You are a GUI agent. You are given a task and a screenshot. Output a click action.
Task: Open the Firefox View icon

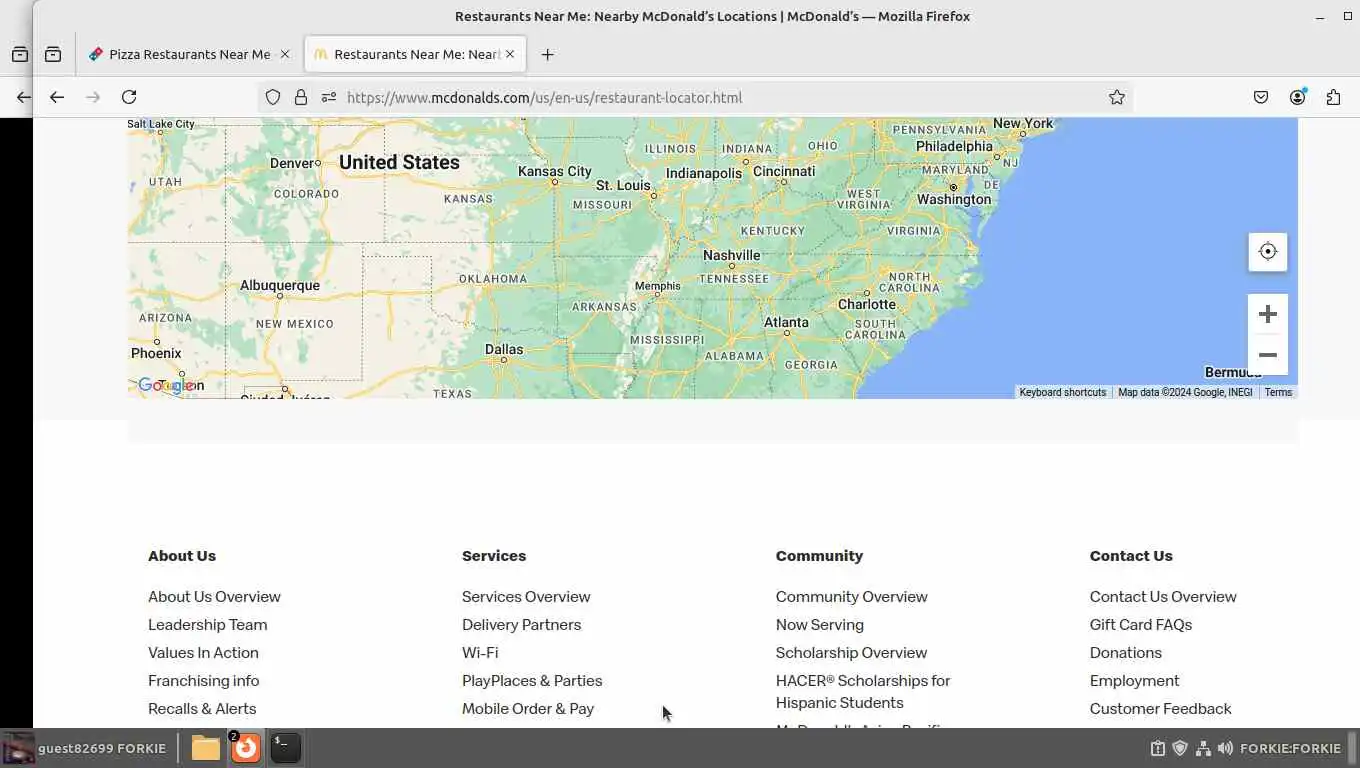tap(20, 54)
